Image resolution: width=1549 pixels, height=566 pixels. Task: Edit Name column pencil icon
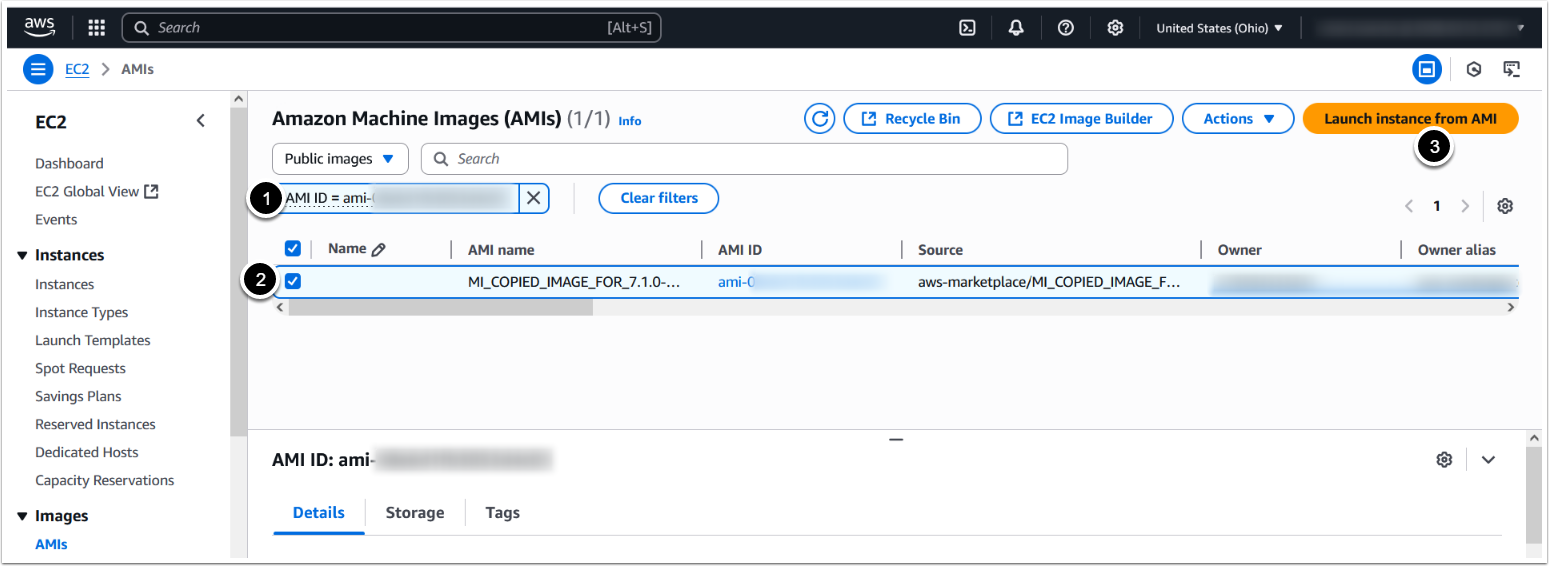pyautogui.click(x=378, y=250)
